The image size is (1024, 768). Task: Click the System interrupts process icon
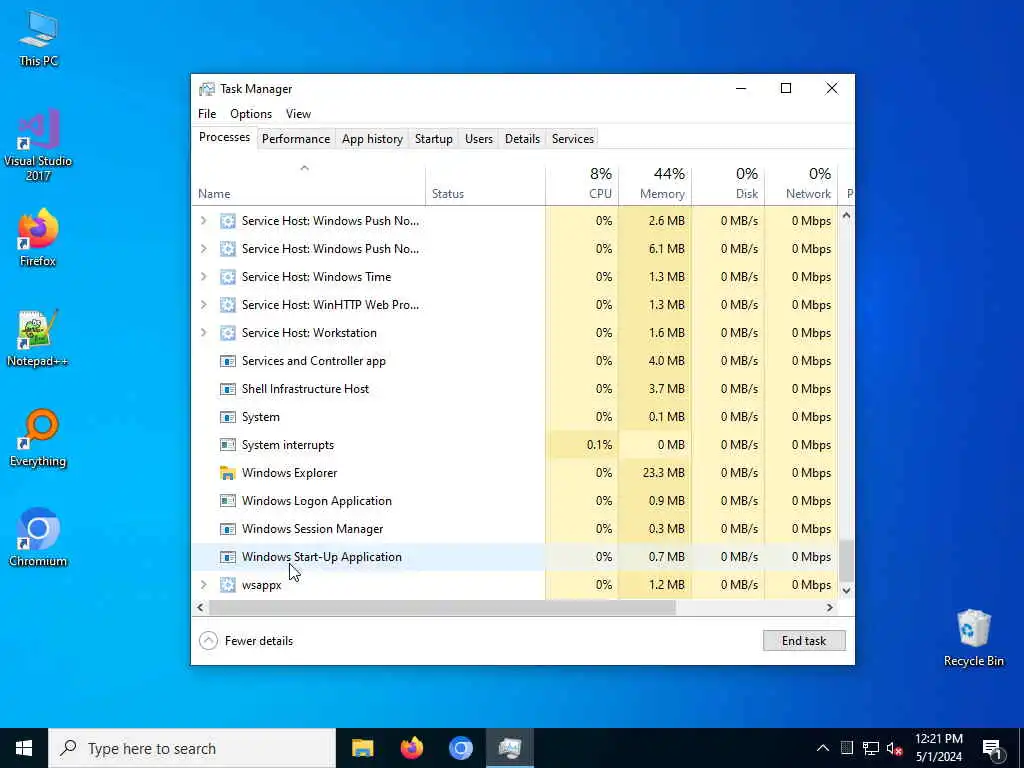pyautogui.click(x=227, y=445)
